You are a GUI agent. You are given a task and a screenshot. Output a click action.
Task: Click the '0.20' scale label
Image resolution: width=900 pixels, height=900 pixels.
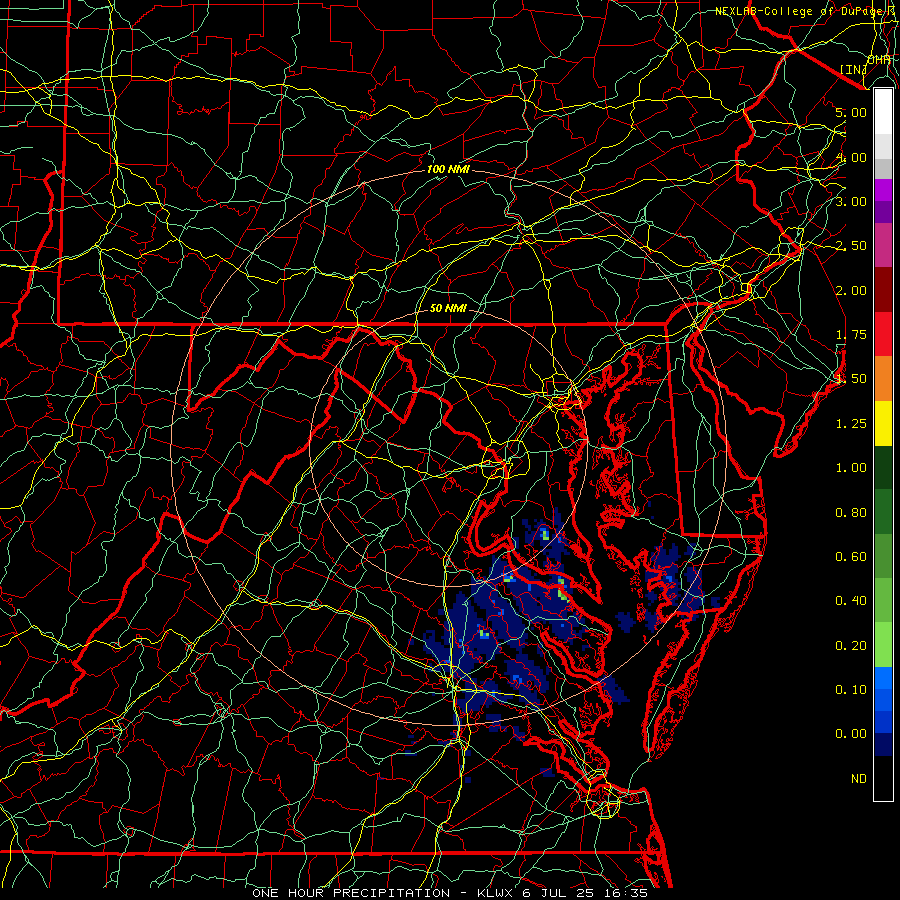click(x=851, y=646)
